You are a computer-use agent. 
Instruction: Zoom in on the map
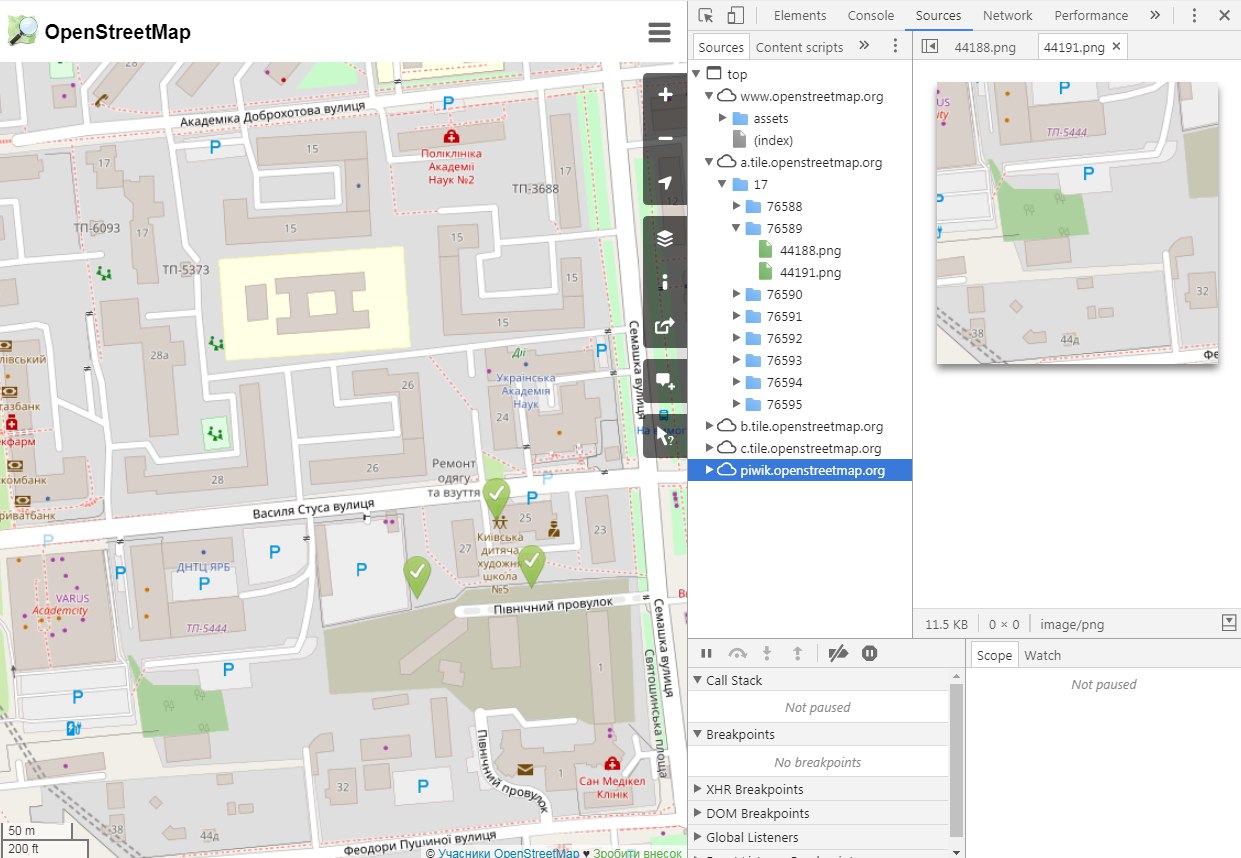tap(665, 96)
